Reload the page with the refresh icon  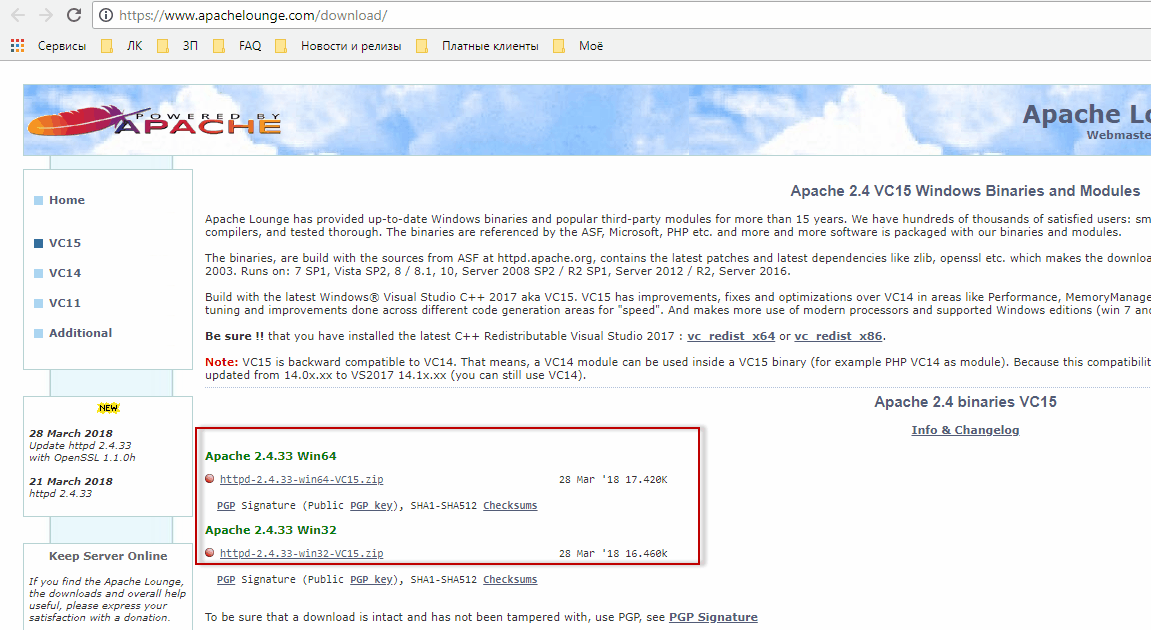point(73,15)
